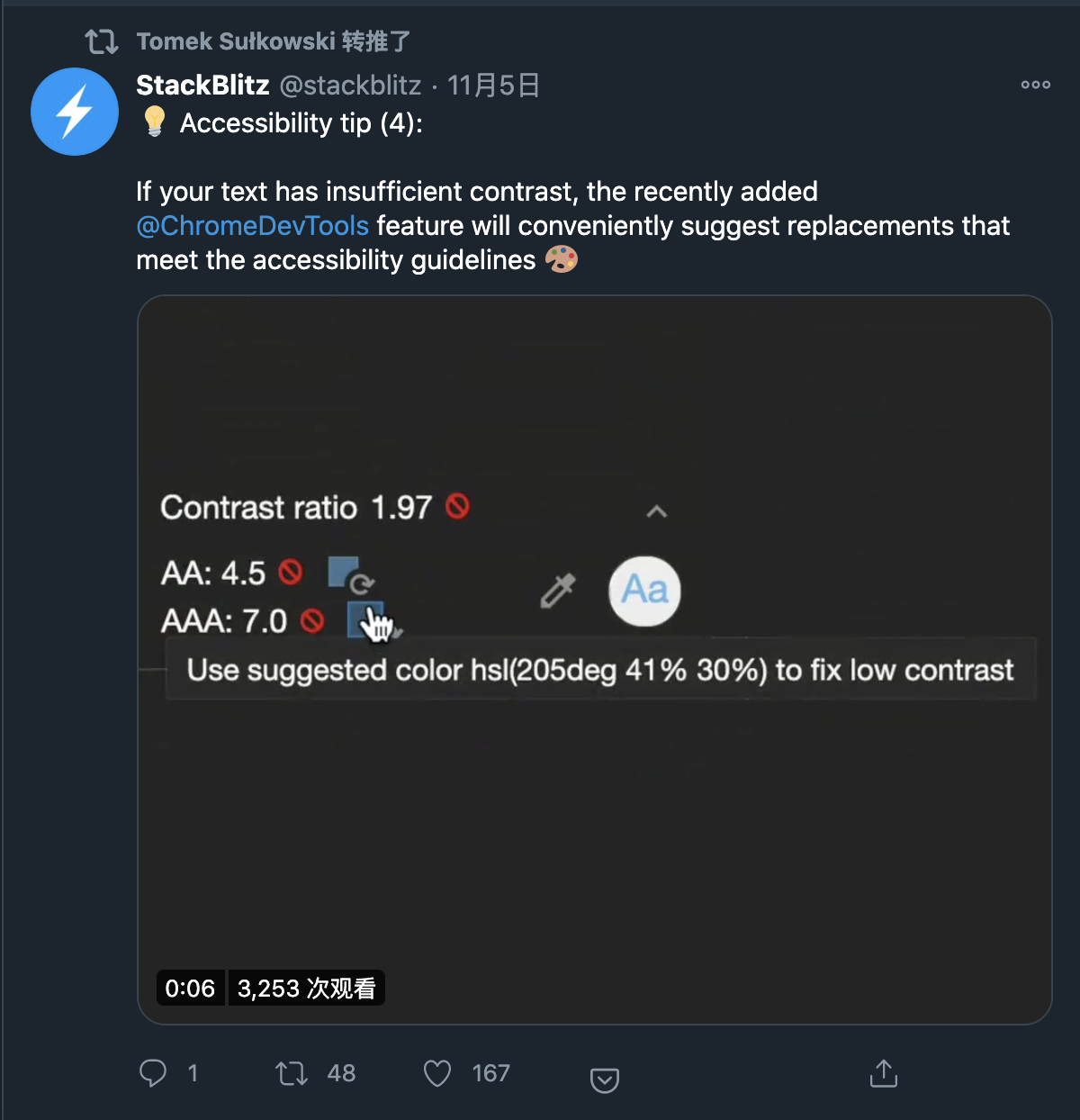1080x1120 pixels.
Task: Open the tweet's more options menu
Action: [1035, 85]
